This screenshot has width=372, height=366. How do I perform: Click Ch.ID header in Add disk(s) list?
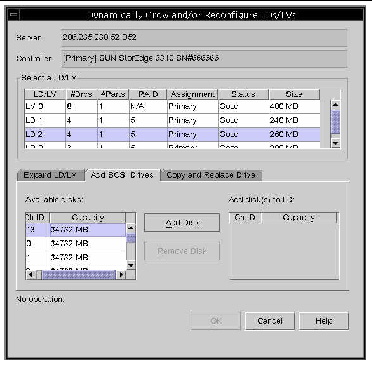(x=245, y=218)
